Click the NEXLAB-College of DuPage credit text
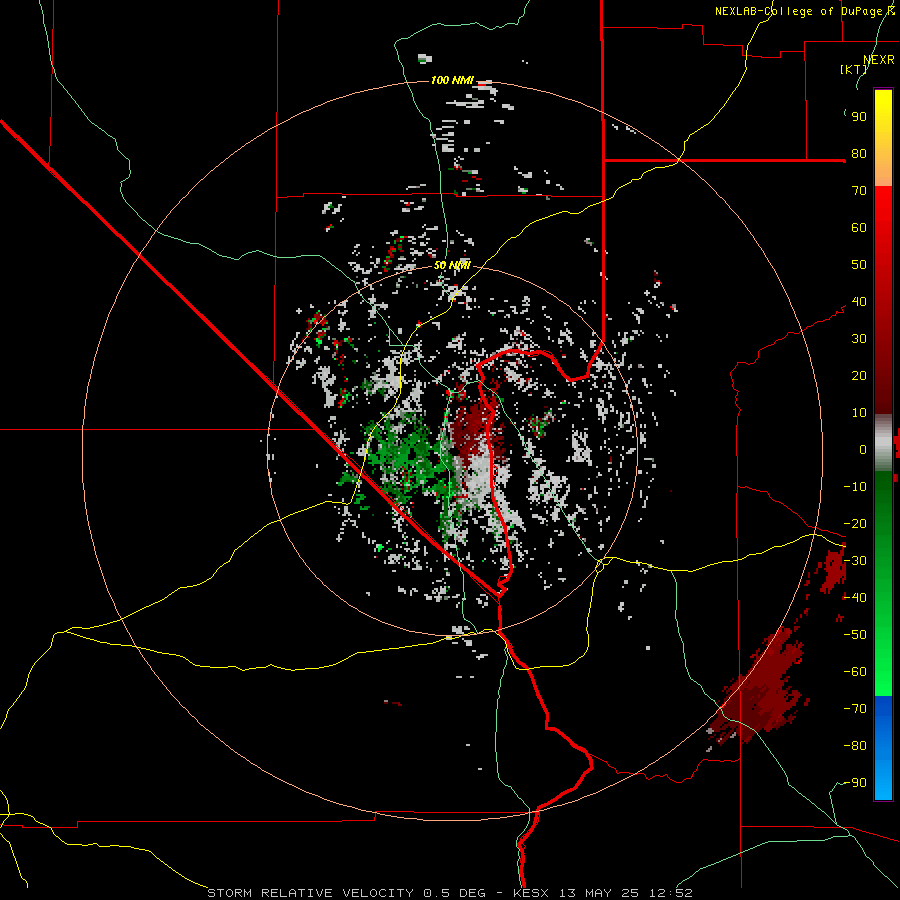The height and width of the screenshot is (900, 900). (805, 11)
